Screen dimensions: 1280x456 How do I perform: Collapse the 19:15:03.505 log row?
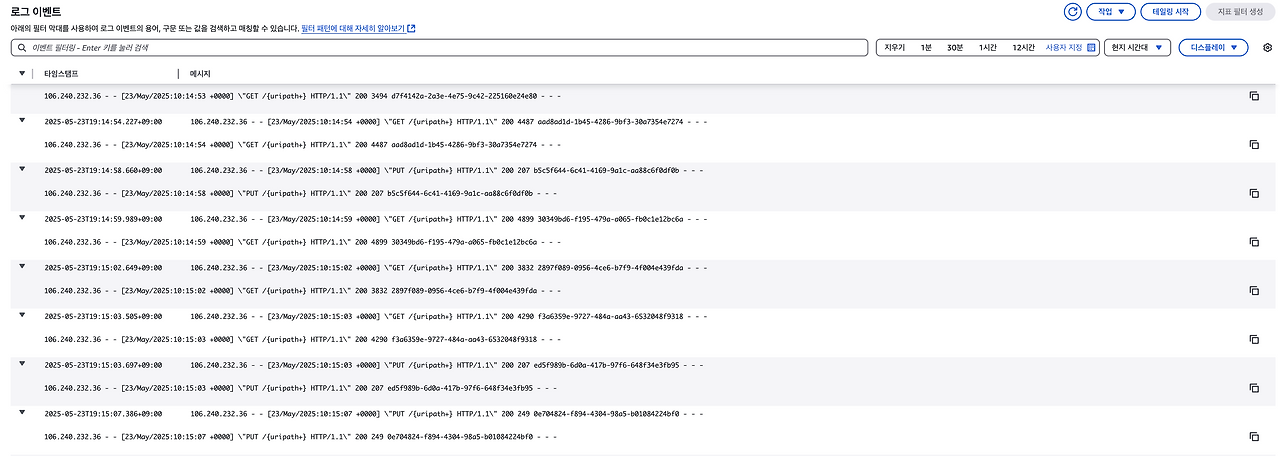point(22,315)
